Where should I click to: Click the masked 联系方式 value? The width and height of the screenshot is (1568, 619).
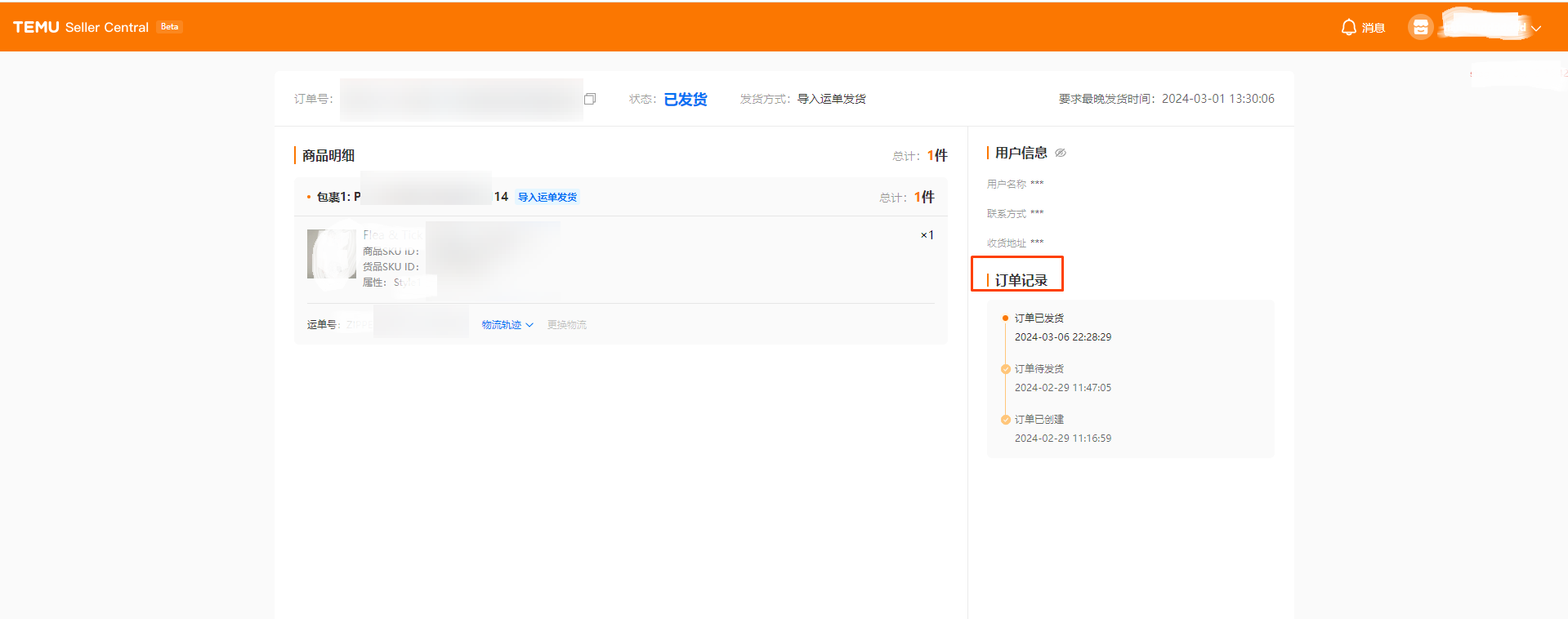click(1037, 214)
